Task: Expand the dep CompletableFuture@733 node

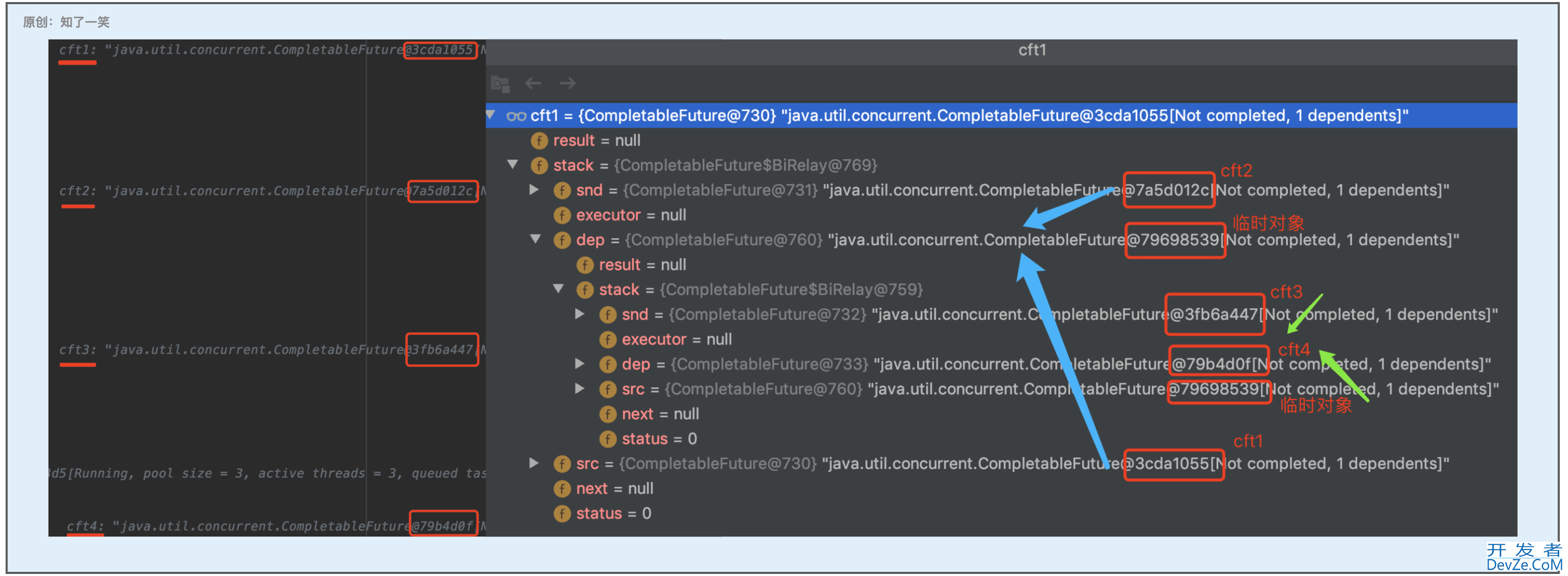Action: coord(580,363)
